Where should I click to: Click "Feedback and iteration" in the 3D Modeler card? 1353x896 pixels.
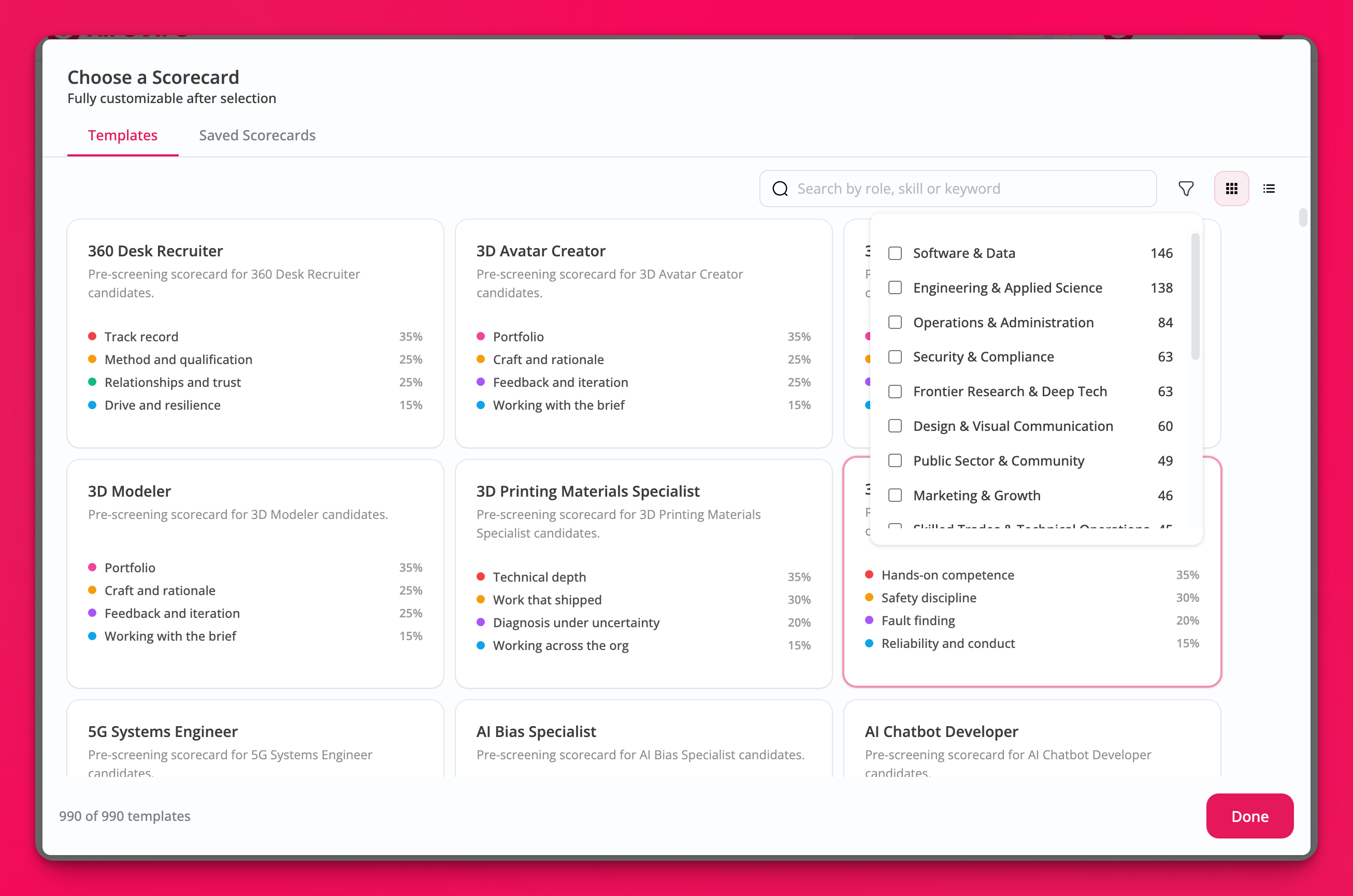(172, 613)
